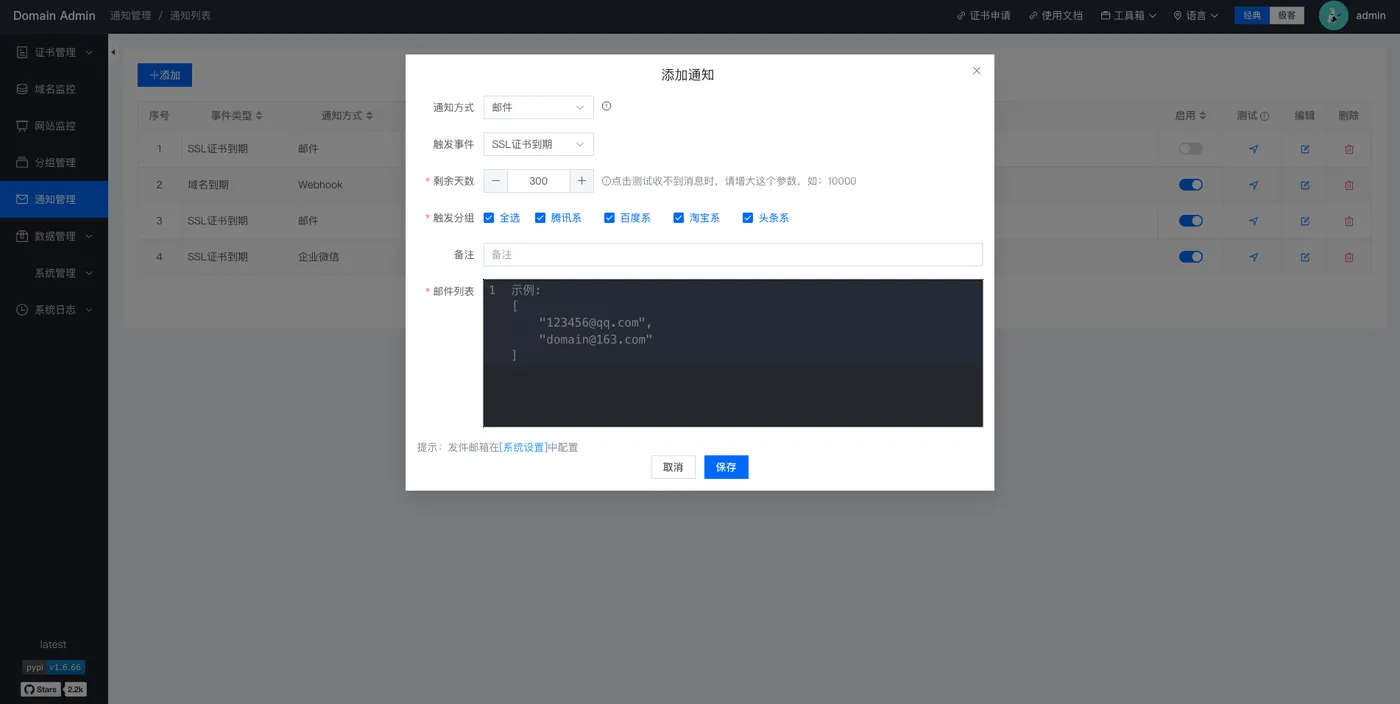Open 分组管理 in the sidebar
The image size is (1400, 704).
click(x=54, y=162)
